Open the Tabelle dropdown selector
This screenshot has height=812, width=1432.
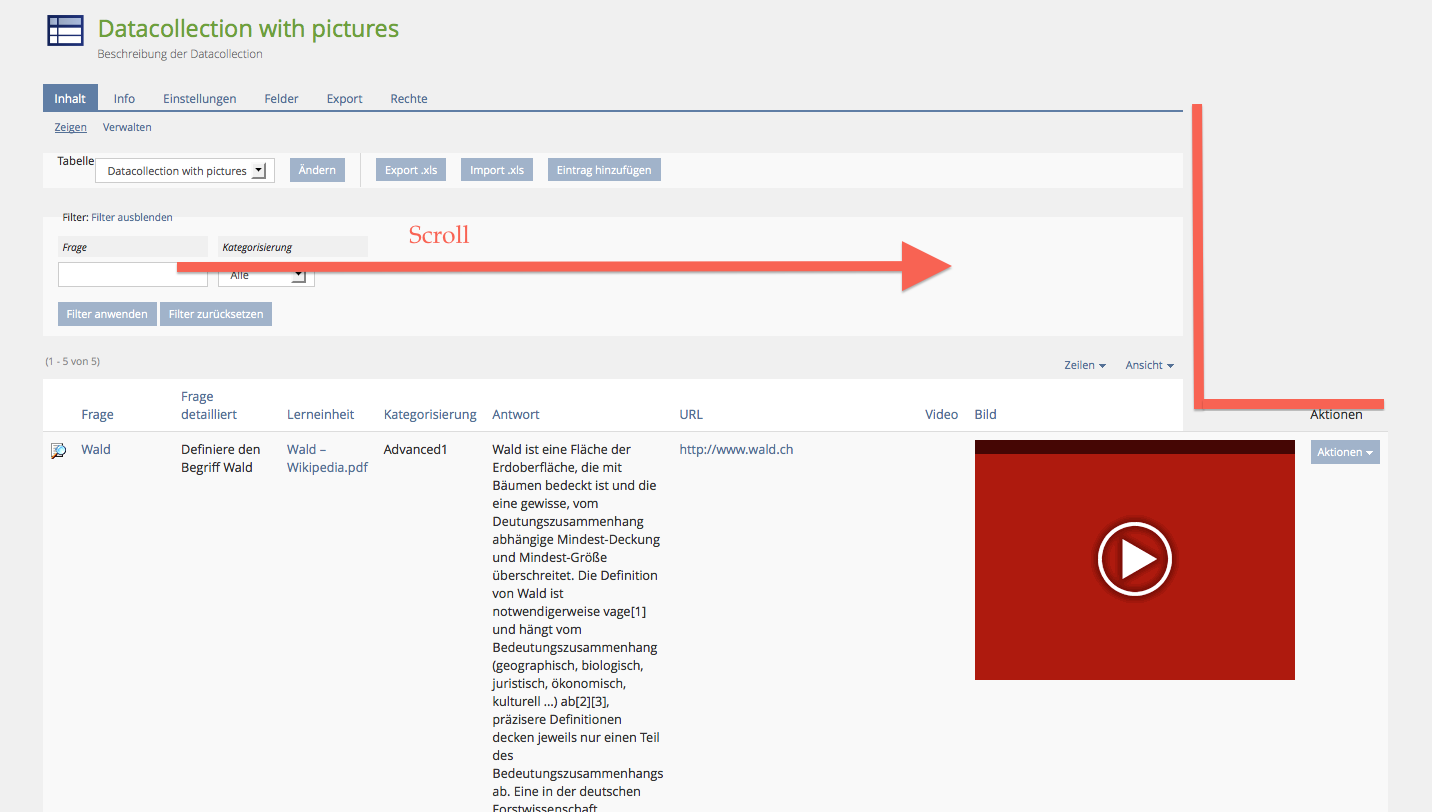184,171
